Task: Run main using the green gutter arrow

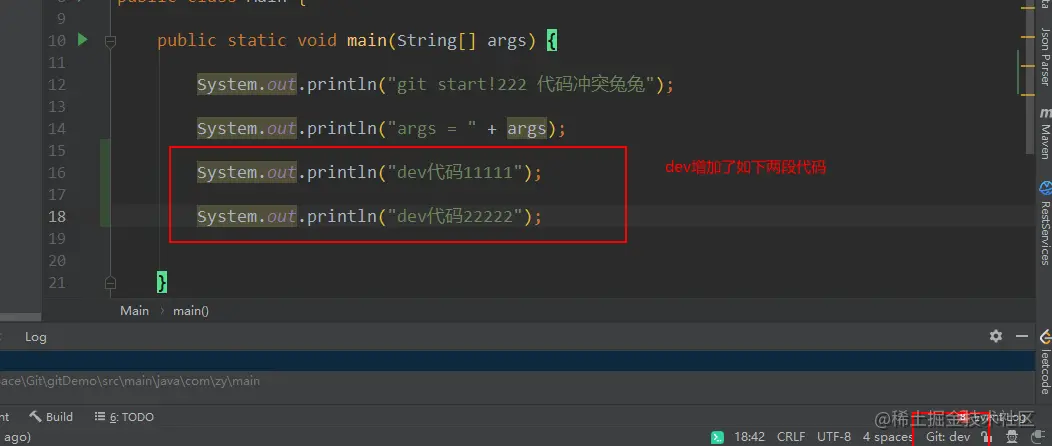Action: coord(82,40)
